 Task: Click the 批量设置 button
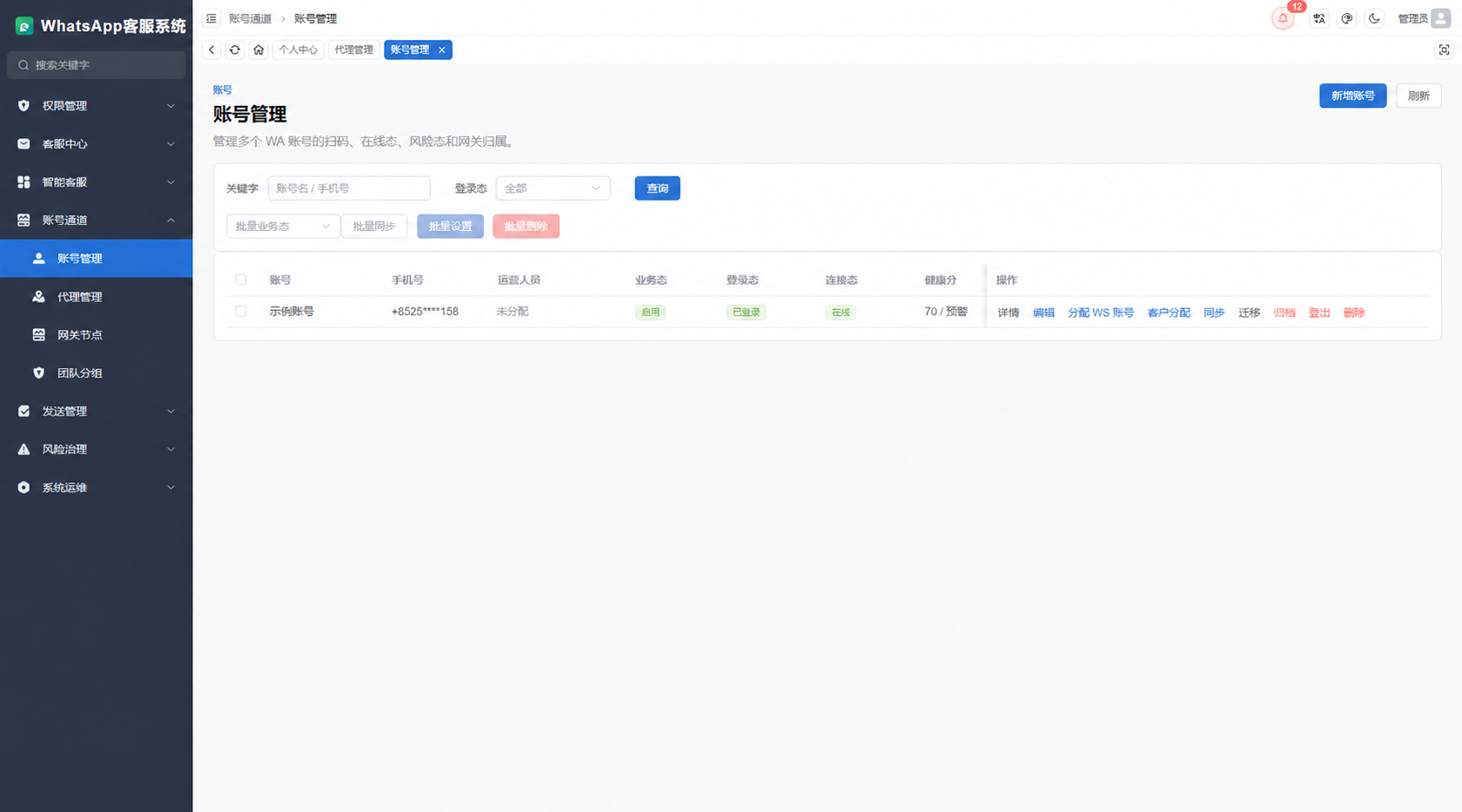click(450, 227)
